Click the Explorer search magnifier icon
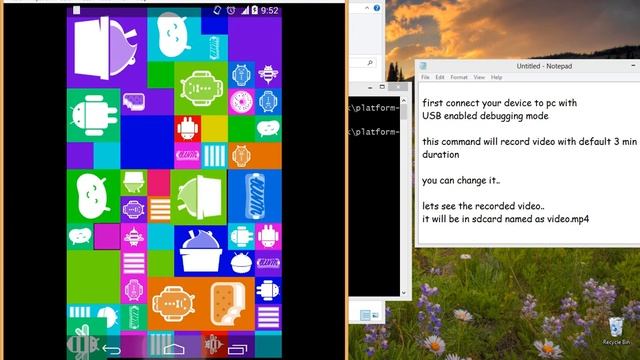This screenshot has height=360, width=640. [x=370, y=62]
